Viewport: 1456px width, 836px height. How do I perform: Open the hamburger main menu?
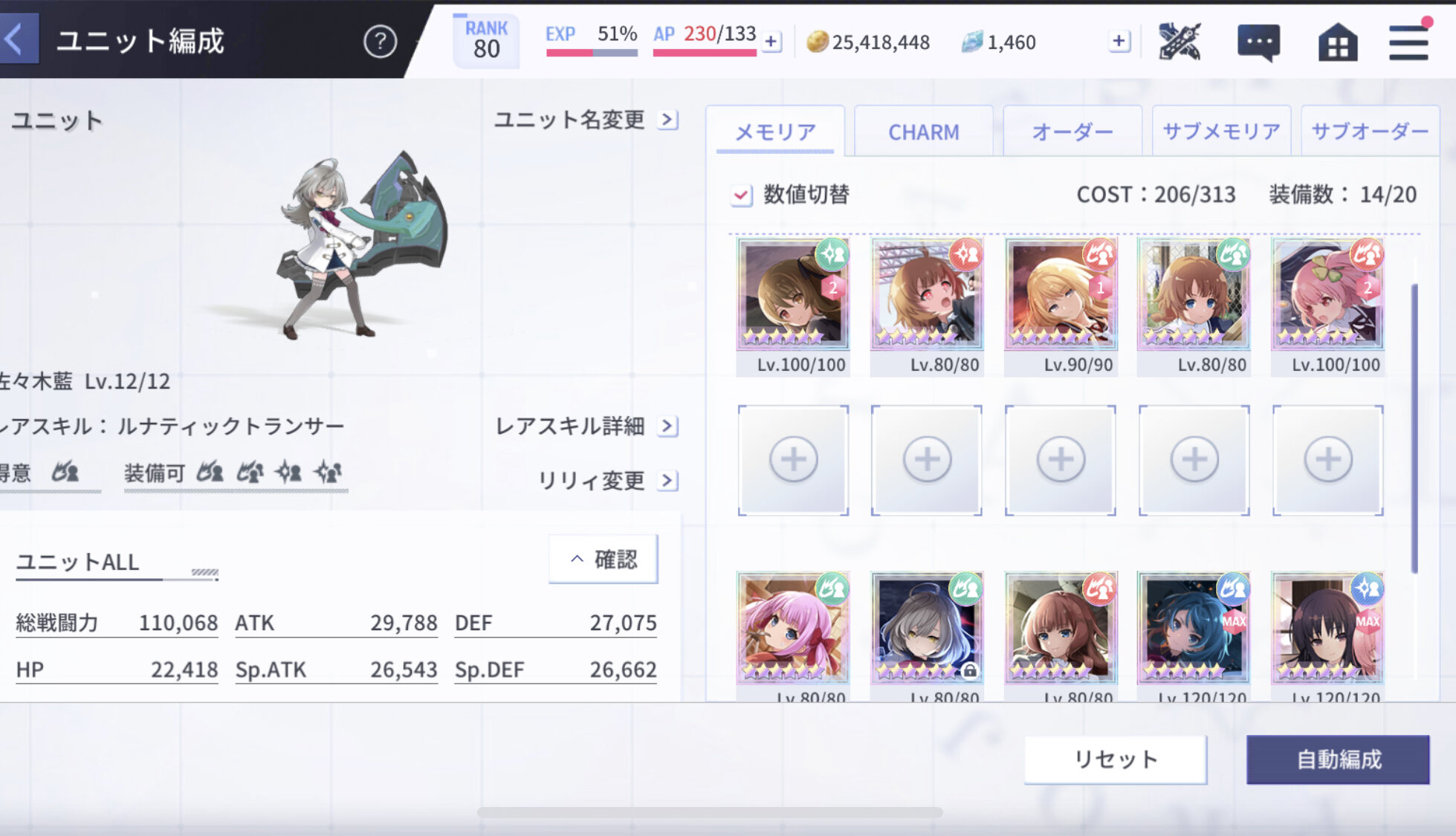pos(1408,42)
